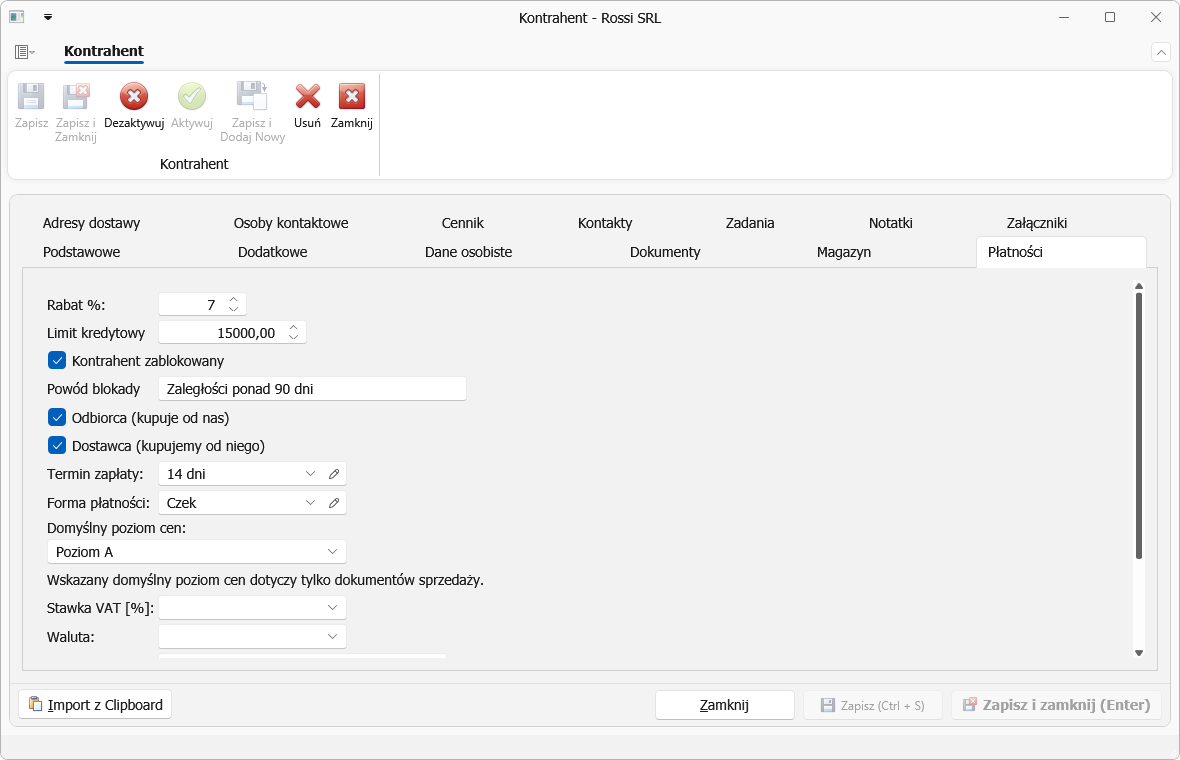Open the Kontrahent ribbon tab
The image size is (1180, 760).
pos(104,51)
